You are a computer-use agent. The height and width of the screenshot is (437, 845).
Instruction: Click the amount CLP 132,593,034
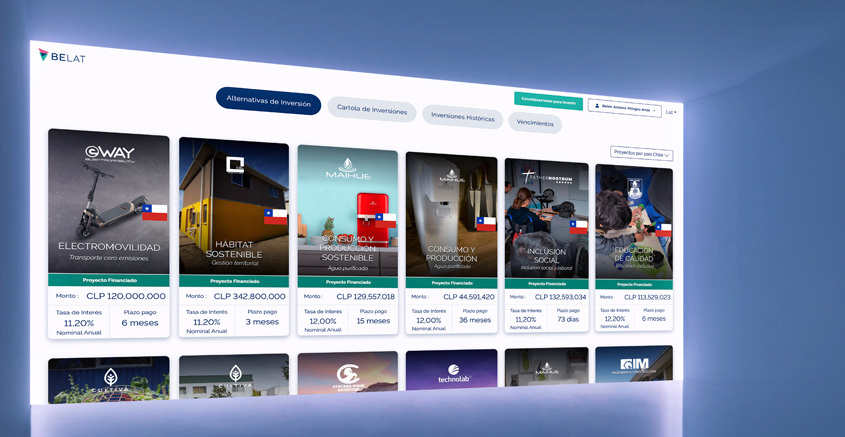coord(560,297)
